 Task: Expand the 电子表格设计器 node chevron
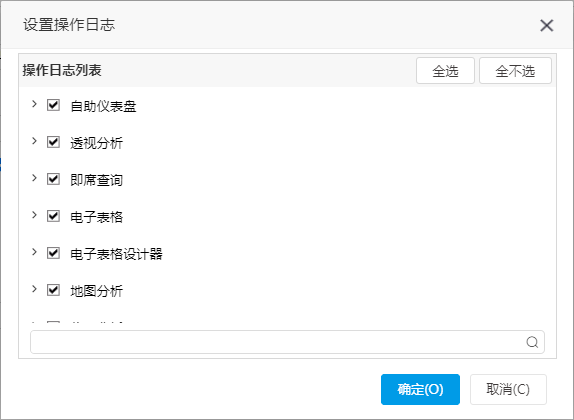(x=34, y=252)
